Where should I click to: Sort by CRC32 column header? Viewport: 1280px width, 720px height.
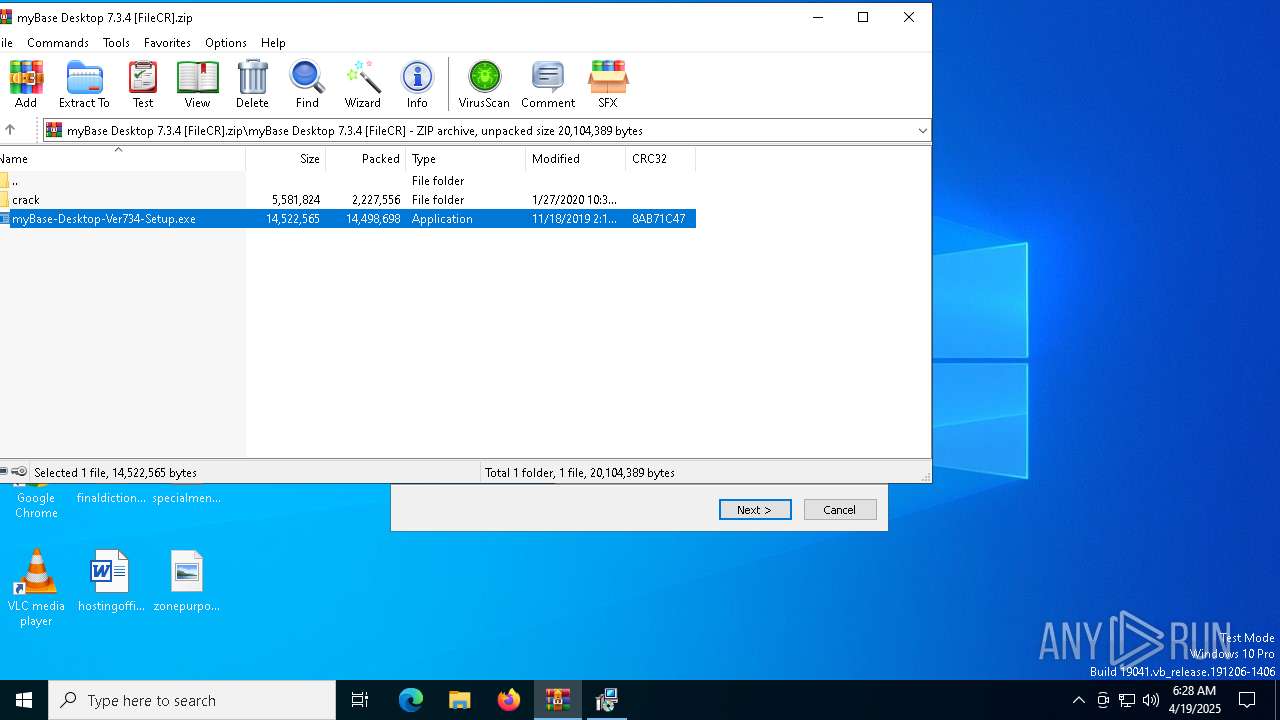click(660, 159)
